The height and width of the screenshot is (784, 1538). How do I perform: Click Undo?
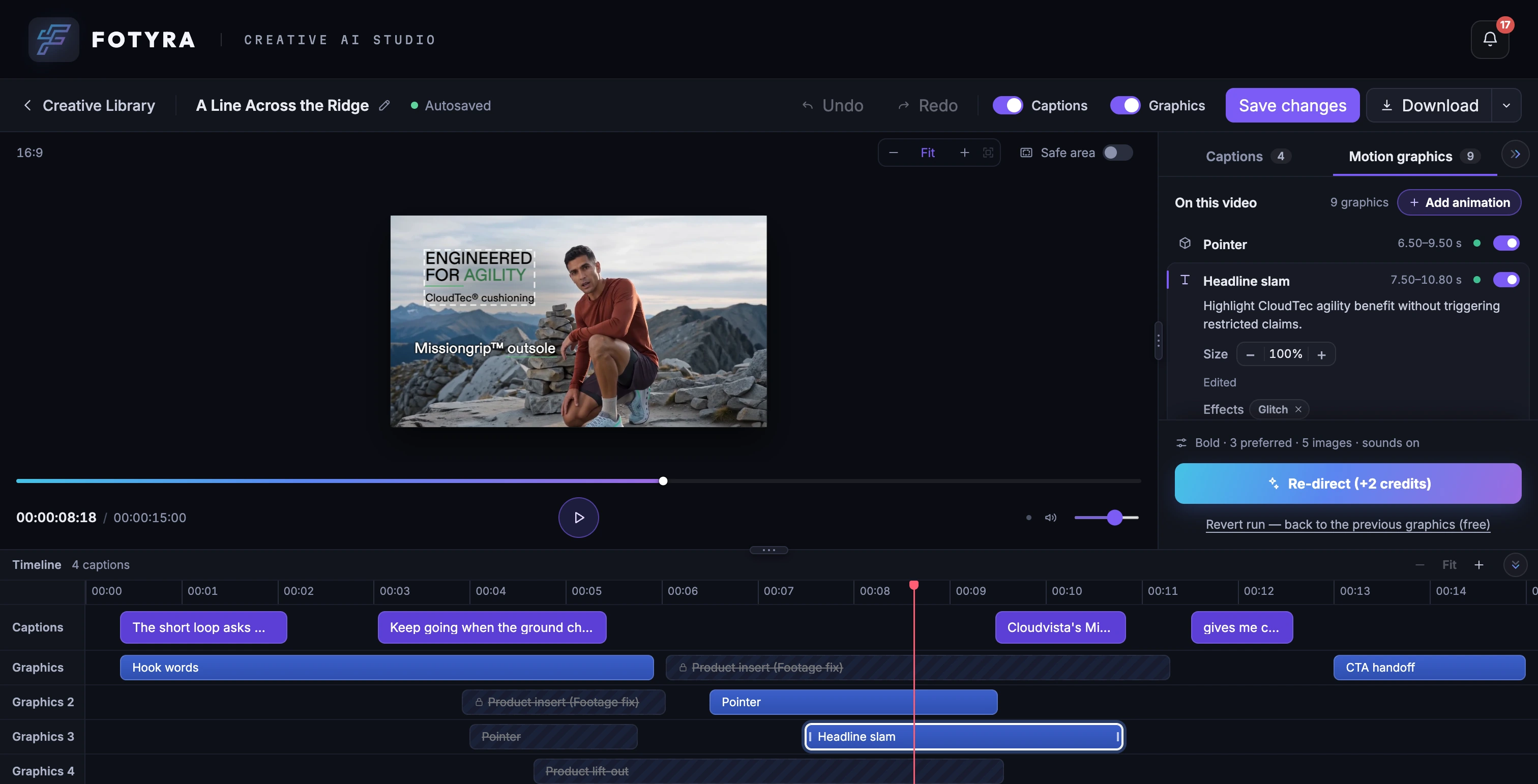tap(832, 106)
